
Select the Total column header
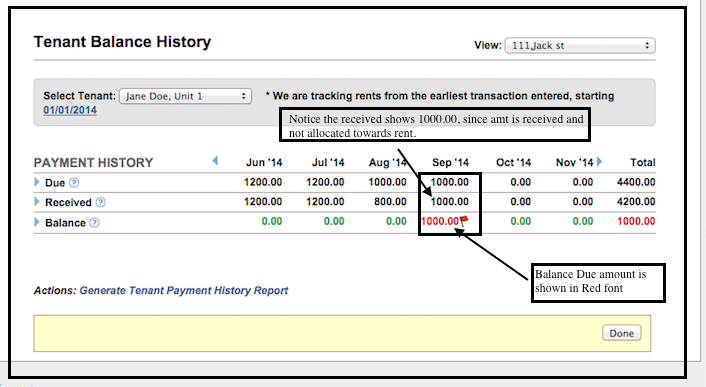tap(643, 162)
